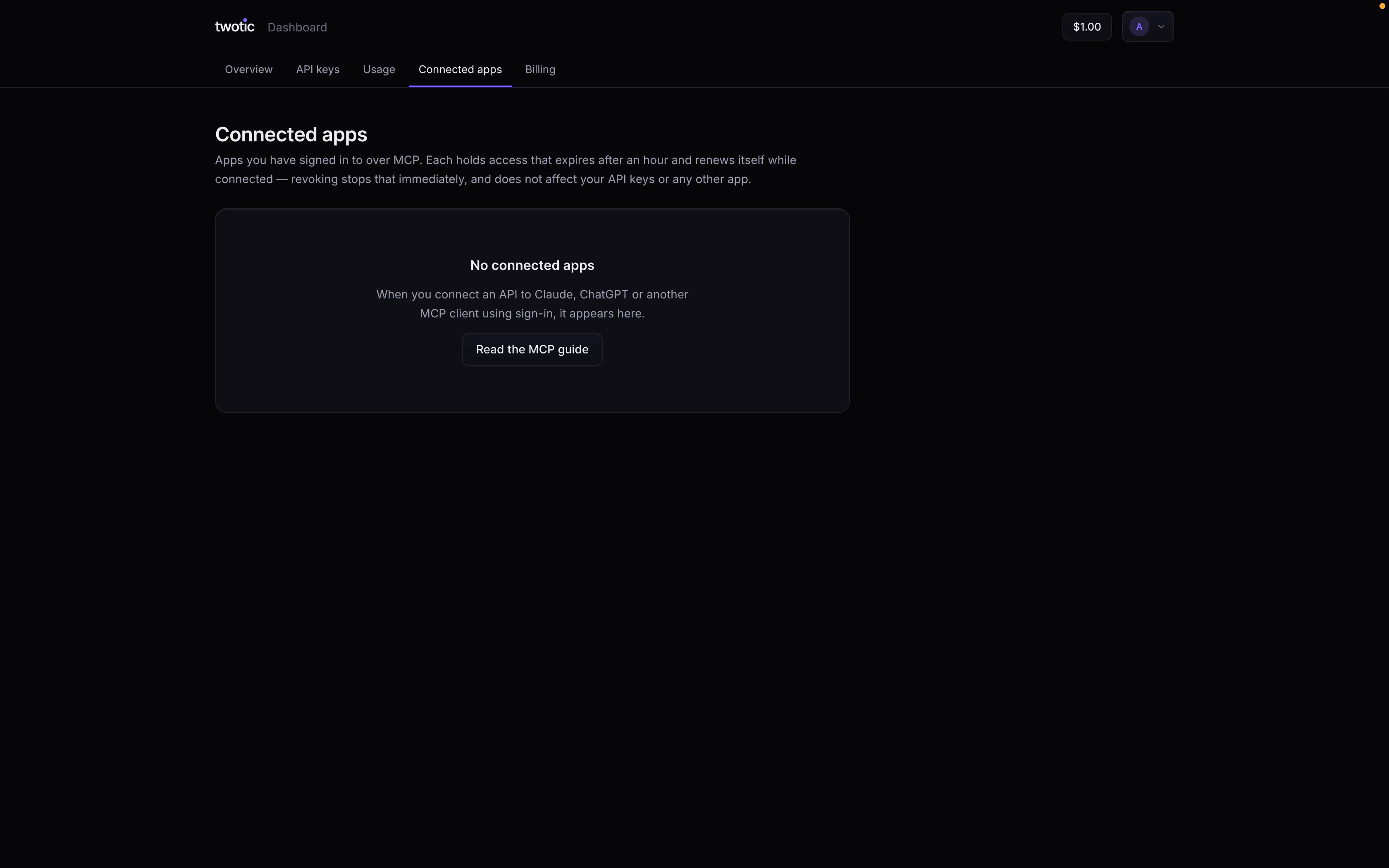Click Read the MCP guide button

click(x=532, y=349)
